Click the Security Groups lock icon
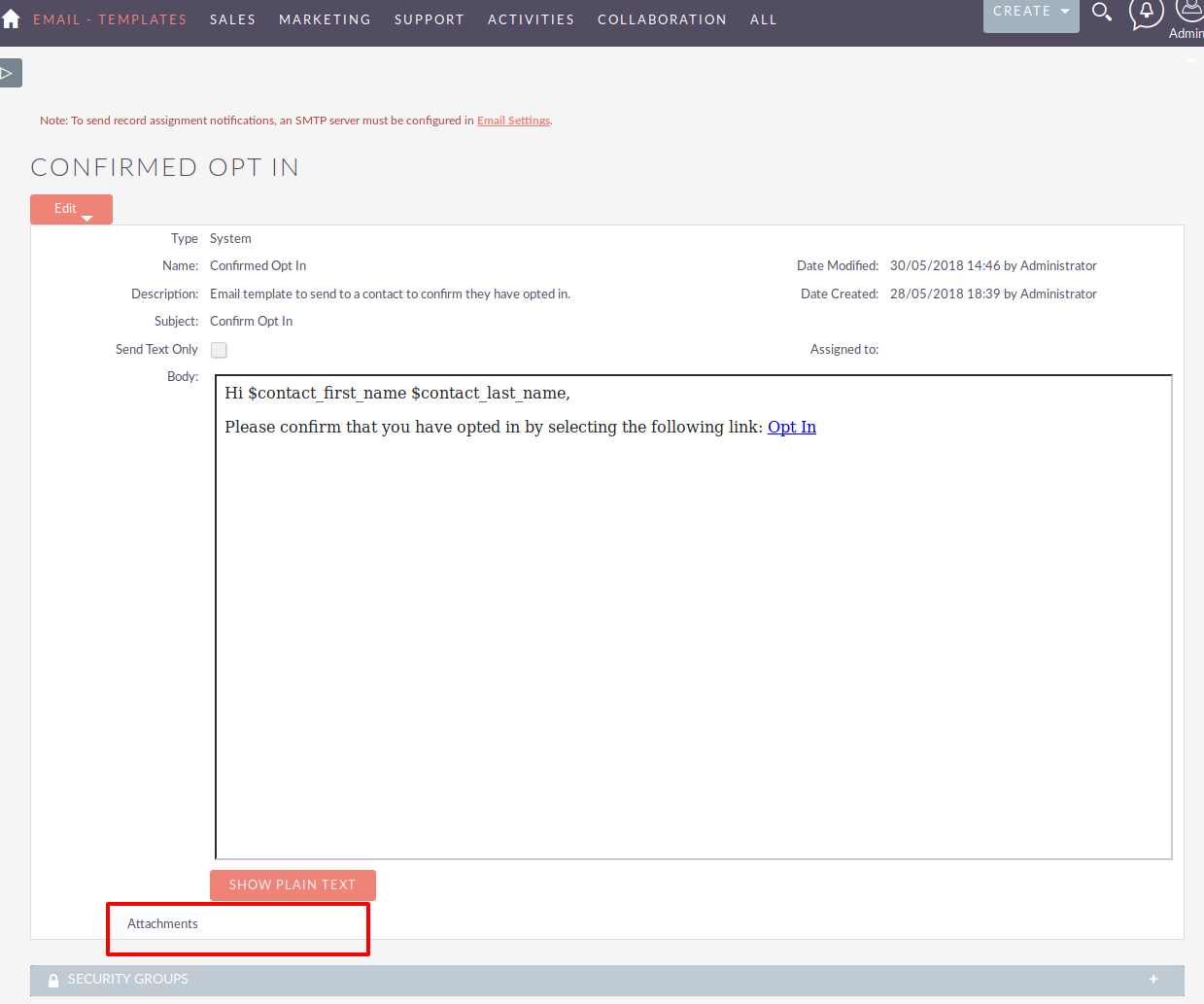Screen dimensions: 1204x1004 53,980
